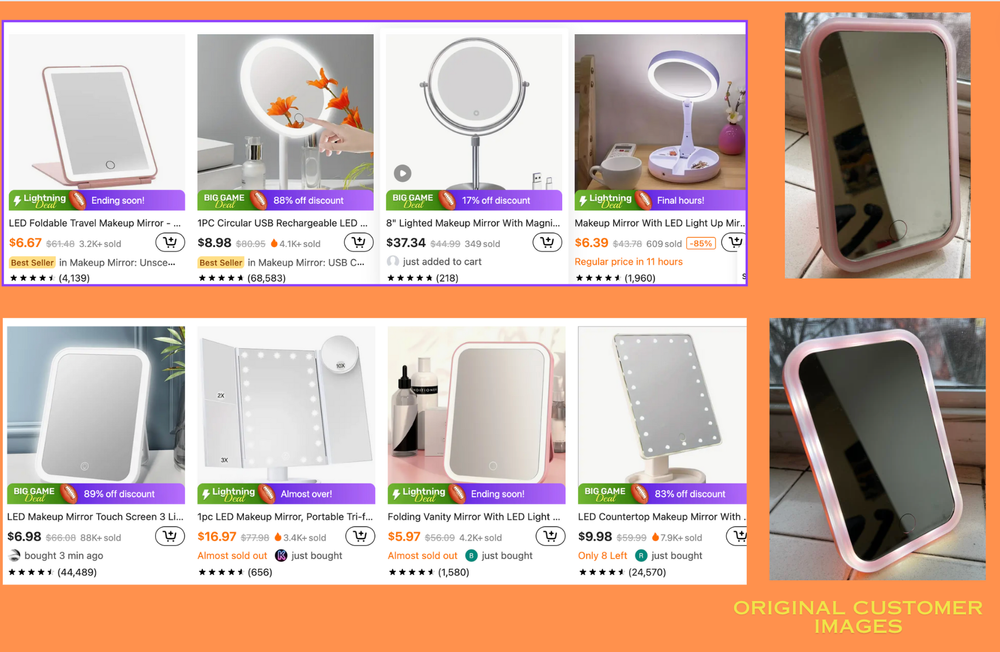Add LED Countertop Makeup Mirror to cart
Image resolution: width=1000 pixels, height=652 pixels.
click(737, 537)
